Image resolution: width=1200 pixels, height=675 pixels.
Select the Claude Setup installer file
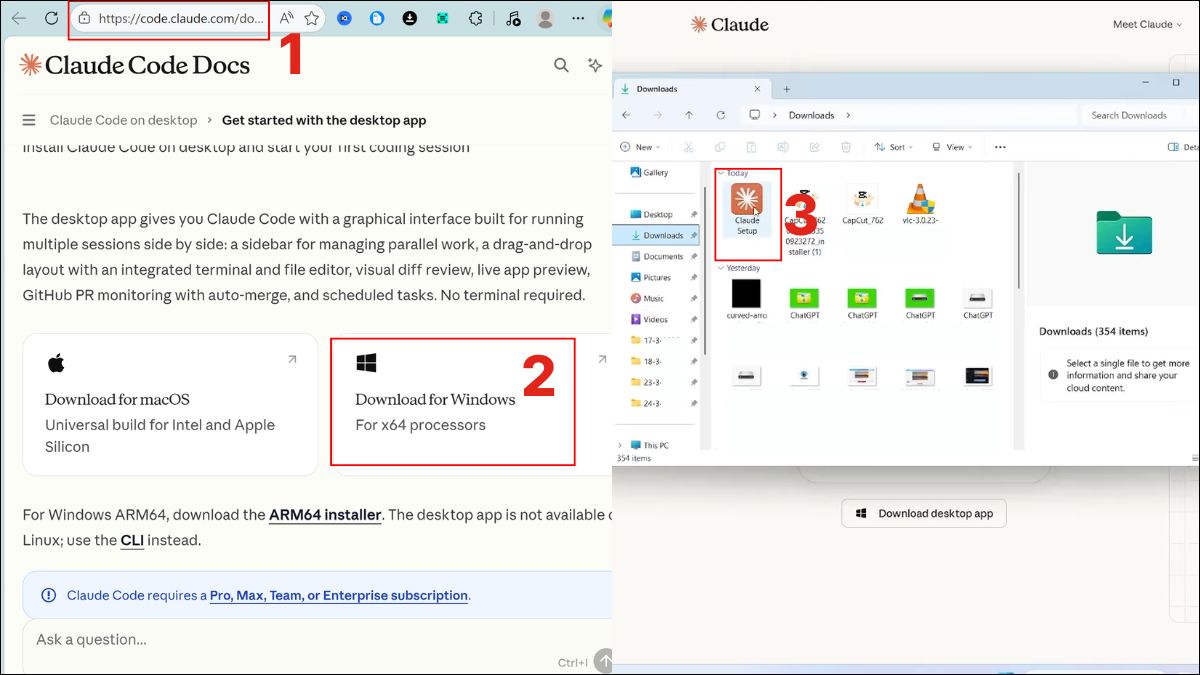pyautogui.click(x=747, y=209)
